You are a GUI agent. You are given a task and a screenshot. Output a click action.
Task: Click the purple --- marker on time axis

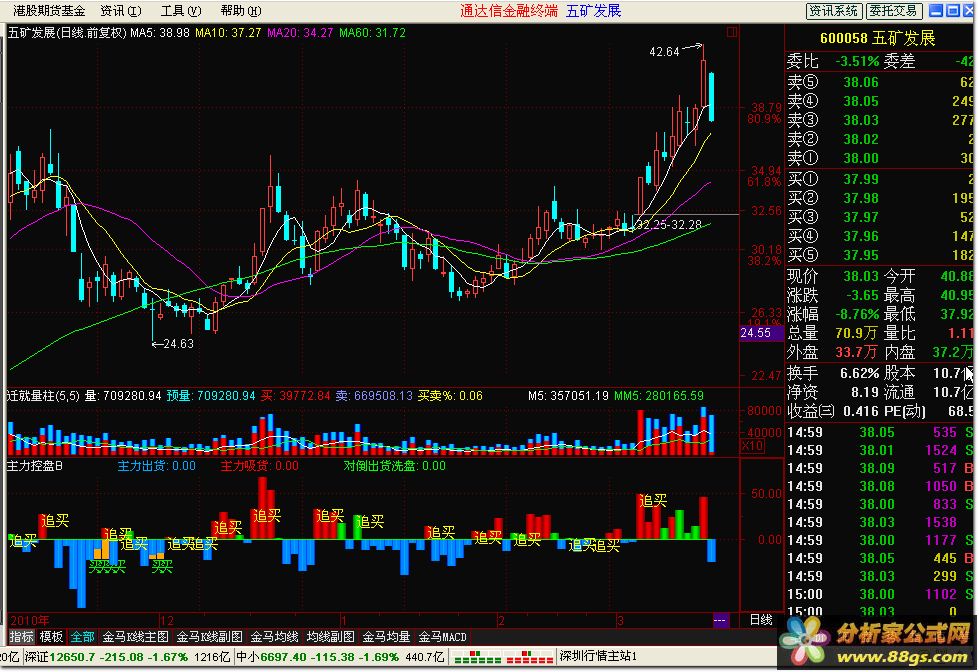pyautogui.click(x=720, y=620)
